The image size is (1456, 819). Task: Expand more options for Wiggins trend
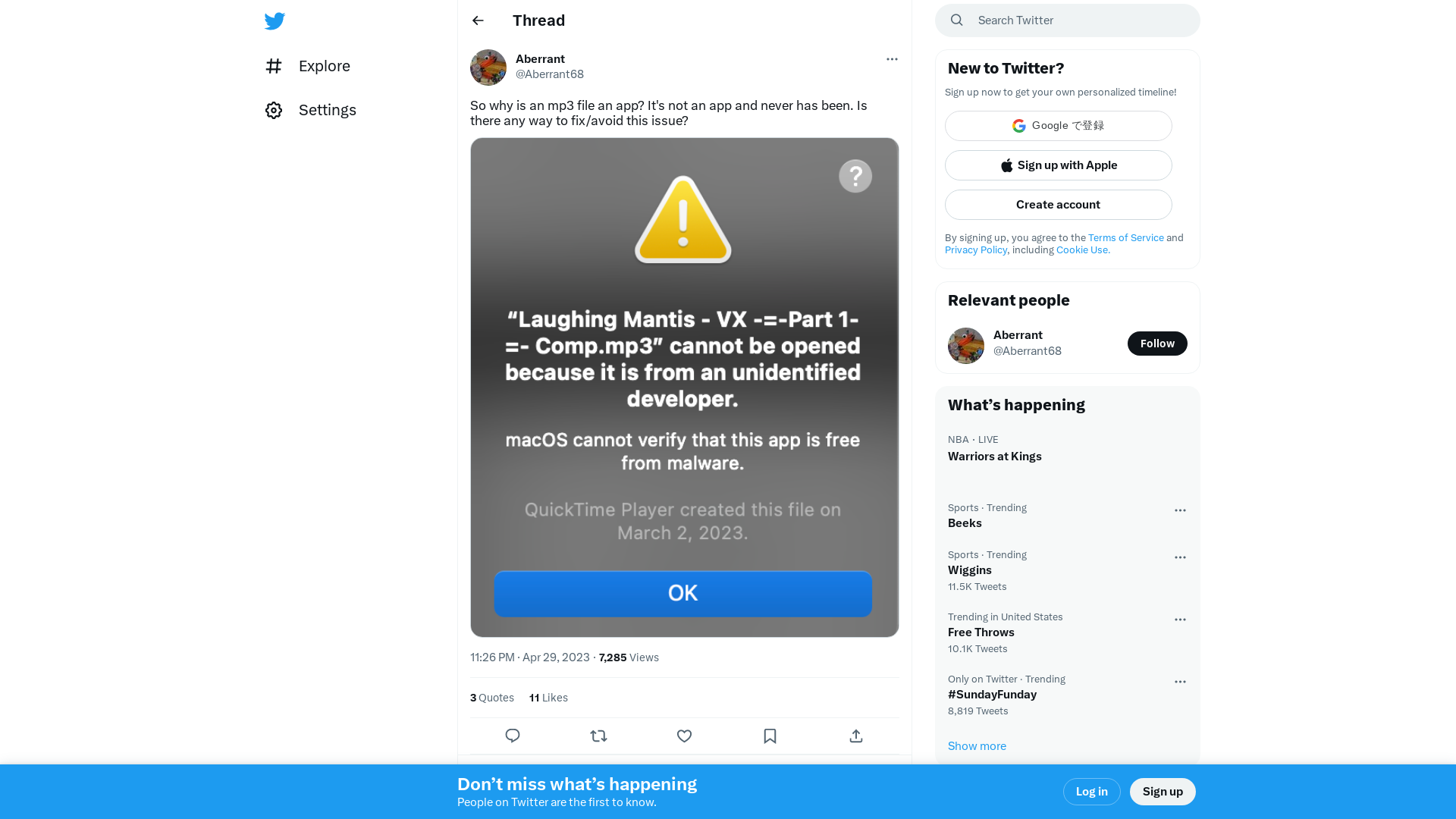tap(1180, 557)
